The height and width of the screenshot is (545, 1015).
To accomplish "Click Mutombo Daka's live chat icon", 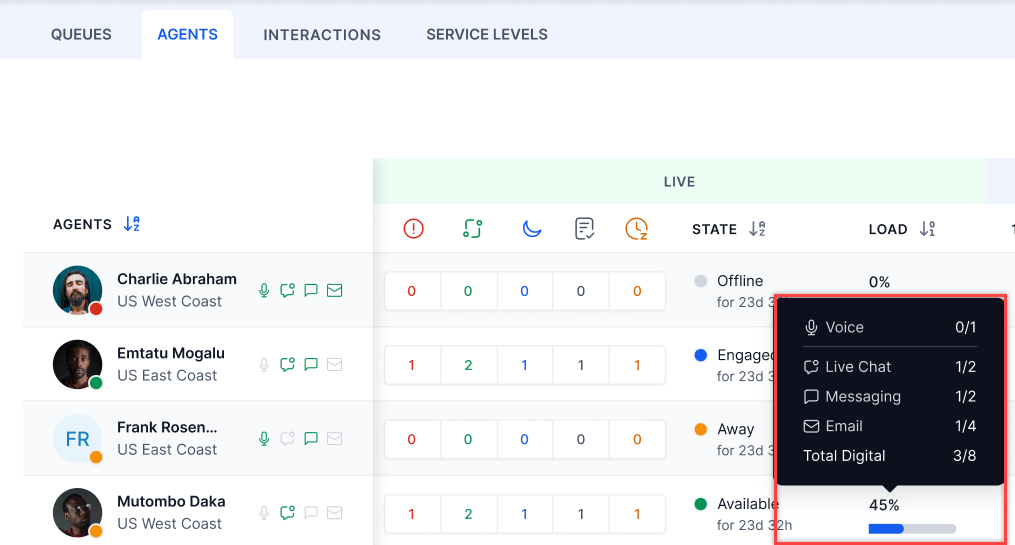I will pyautogui.click(x=288, y=513).
